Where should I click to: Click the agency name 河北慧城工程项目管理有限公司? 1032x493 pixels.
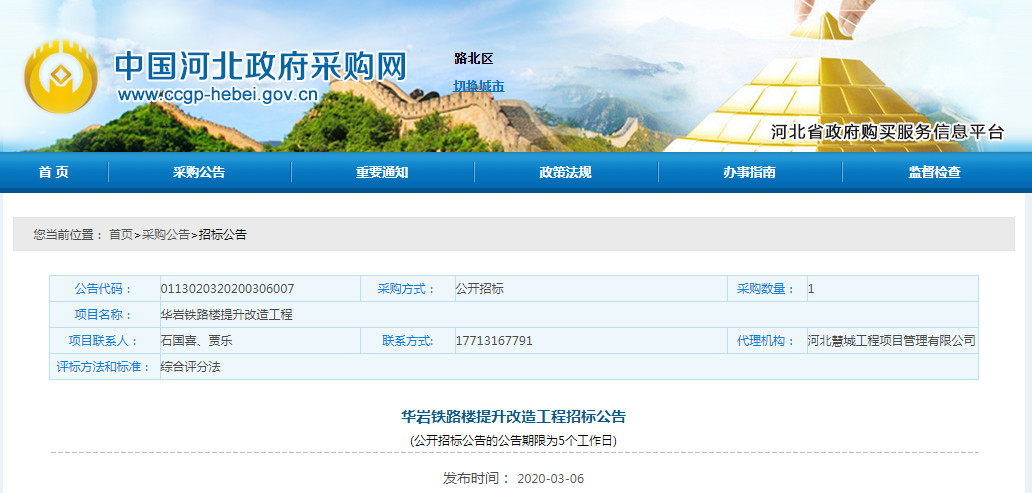tap(891, 341)
